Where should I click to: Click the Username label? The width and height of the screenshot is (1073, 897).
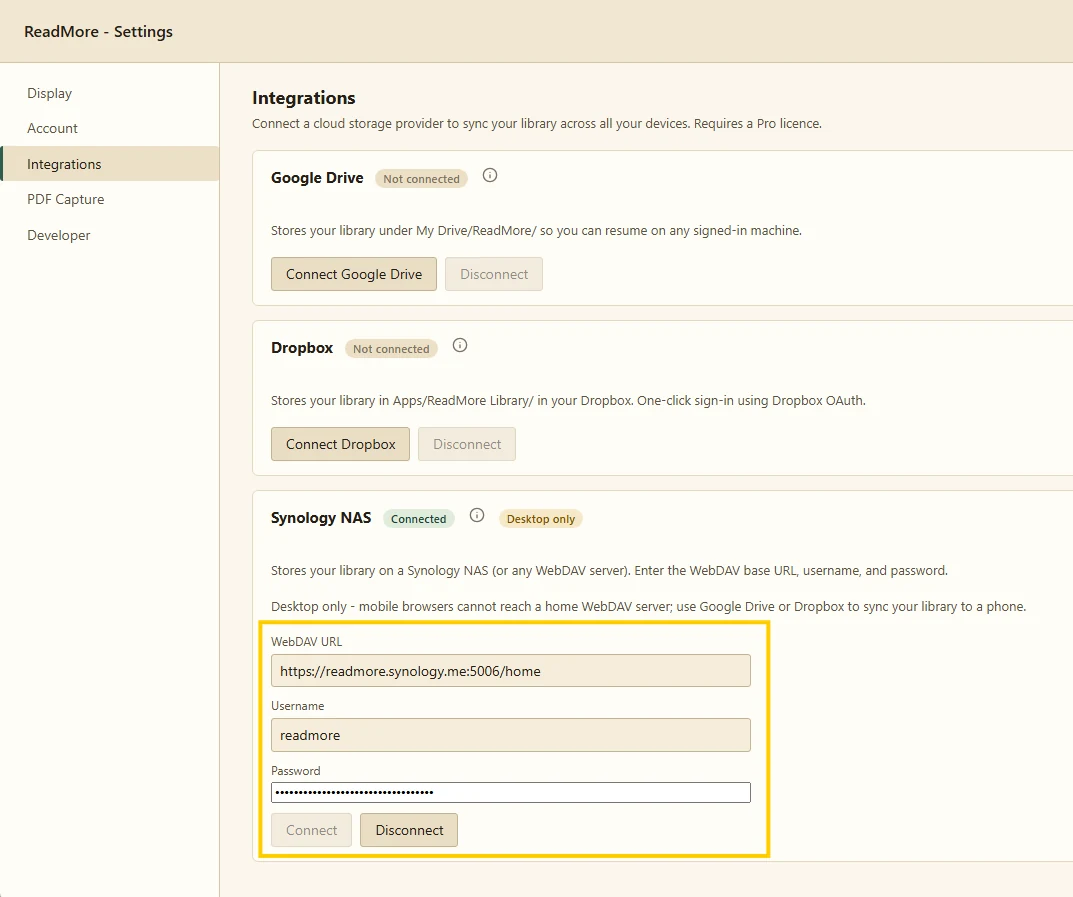pos(298,705)
